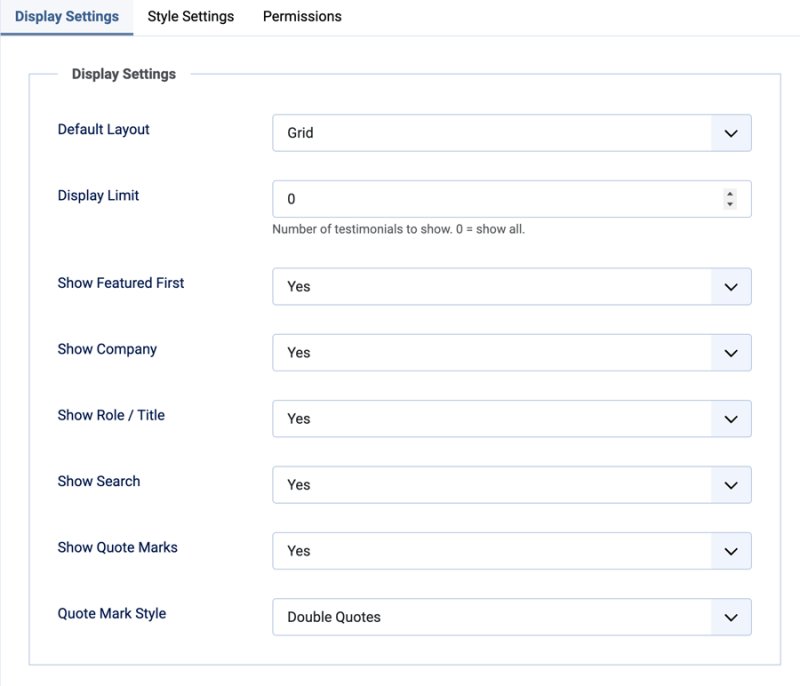
Task: Open the Show Company dropdown
Action: (x=512, y=352)
